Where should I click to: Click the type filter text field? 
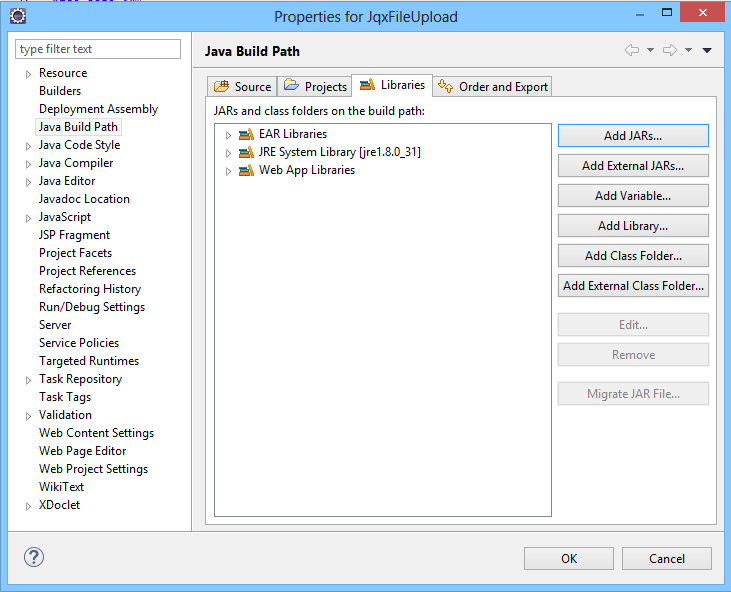coord(98,49)
